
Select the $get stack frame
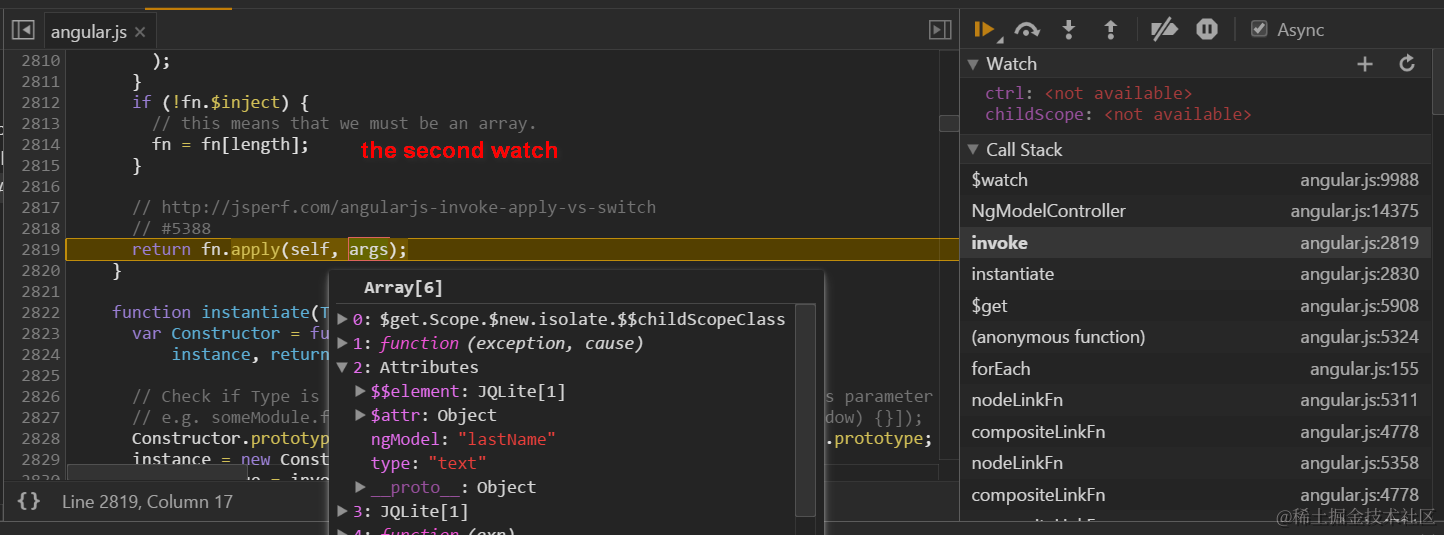coord(1195,306)
